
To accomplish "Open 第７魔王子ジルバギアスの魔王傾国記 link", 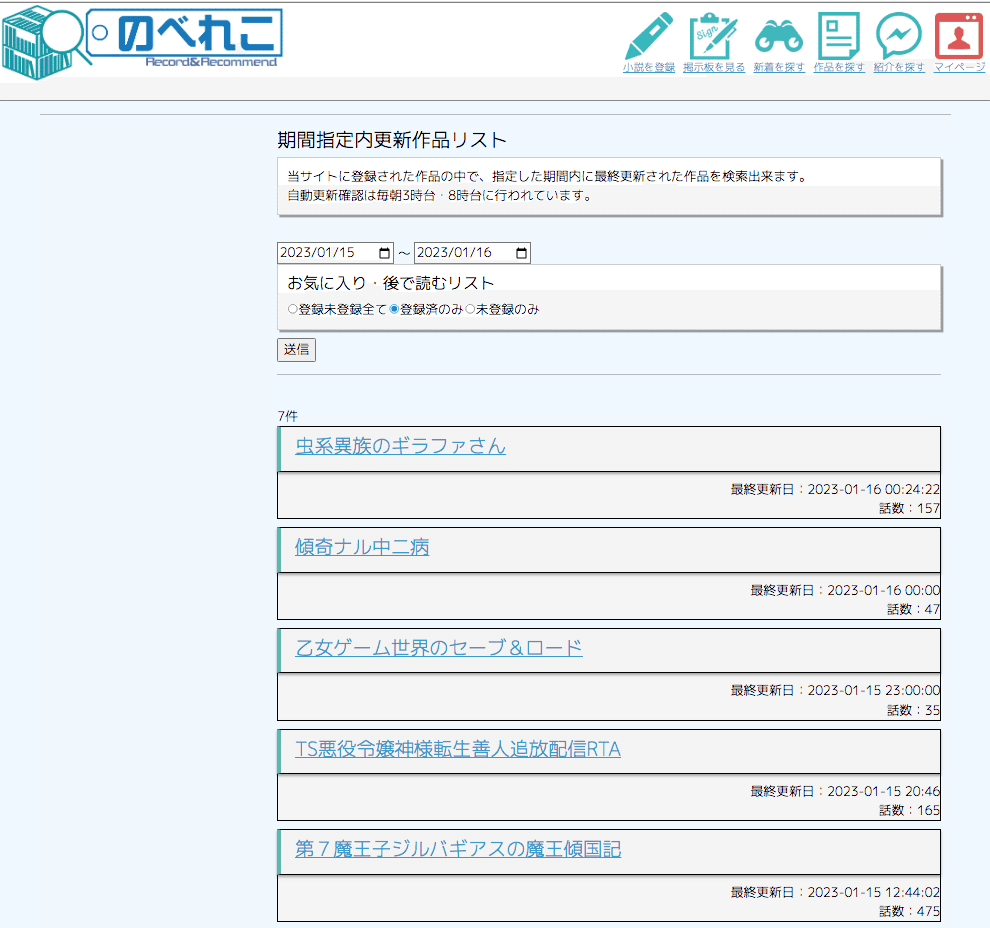I will (x=458, y=849).
